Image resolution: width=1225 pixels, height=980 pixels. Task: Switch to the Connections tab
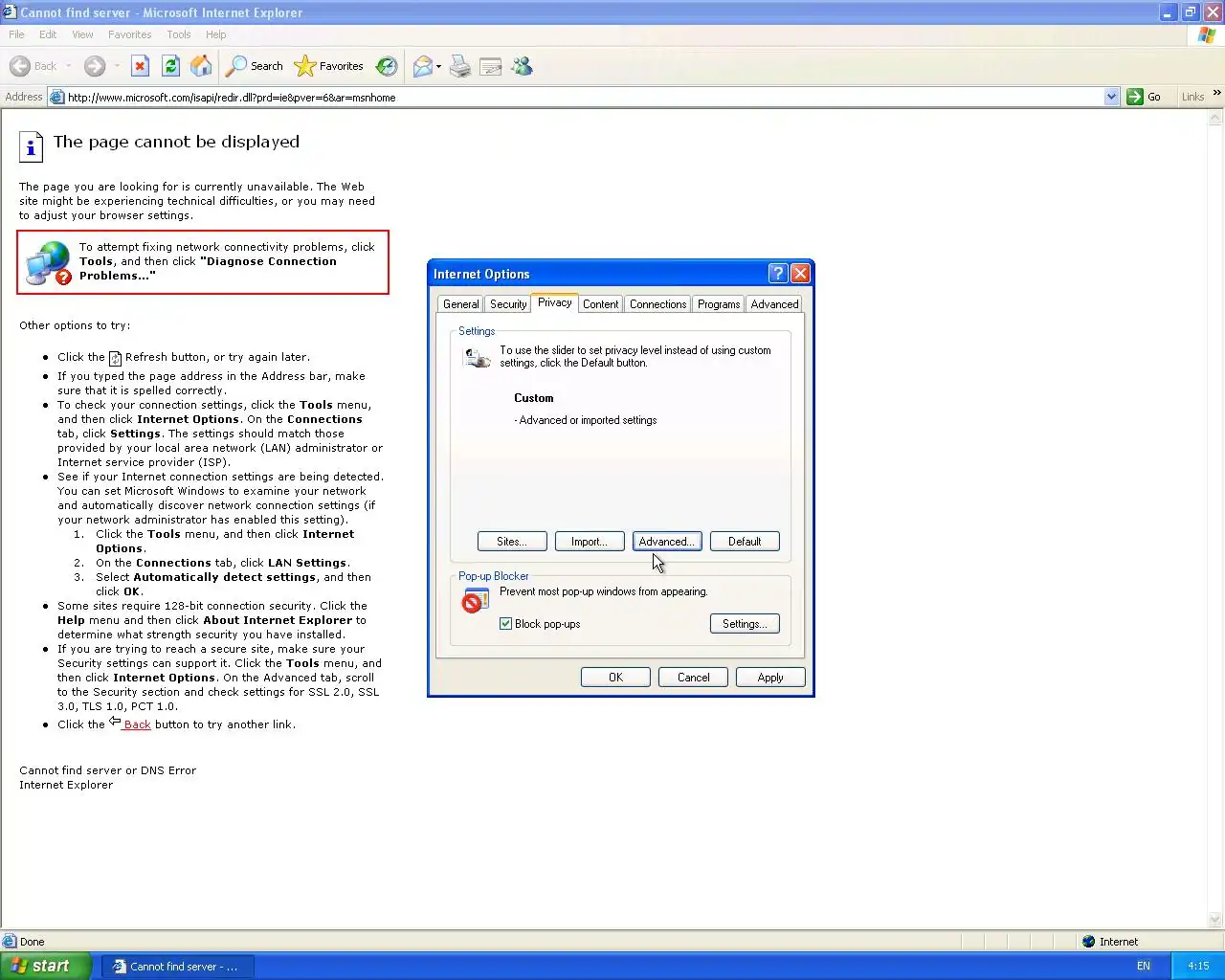(x=658, y=304)
